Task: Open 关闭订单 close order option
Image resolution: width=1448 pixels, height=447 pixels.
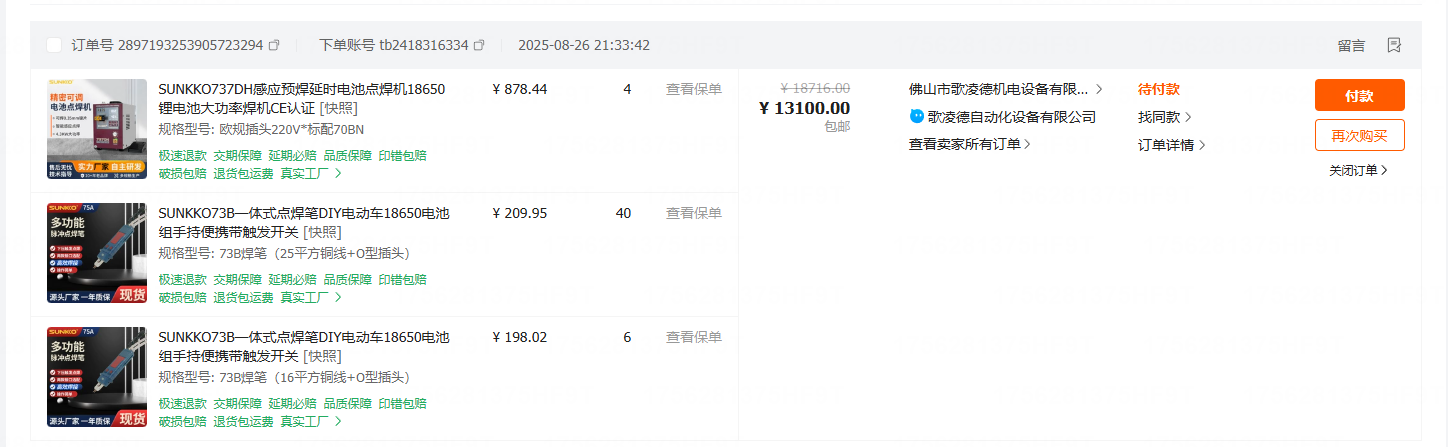Action: point(1359,170)
